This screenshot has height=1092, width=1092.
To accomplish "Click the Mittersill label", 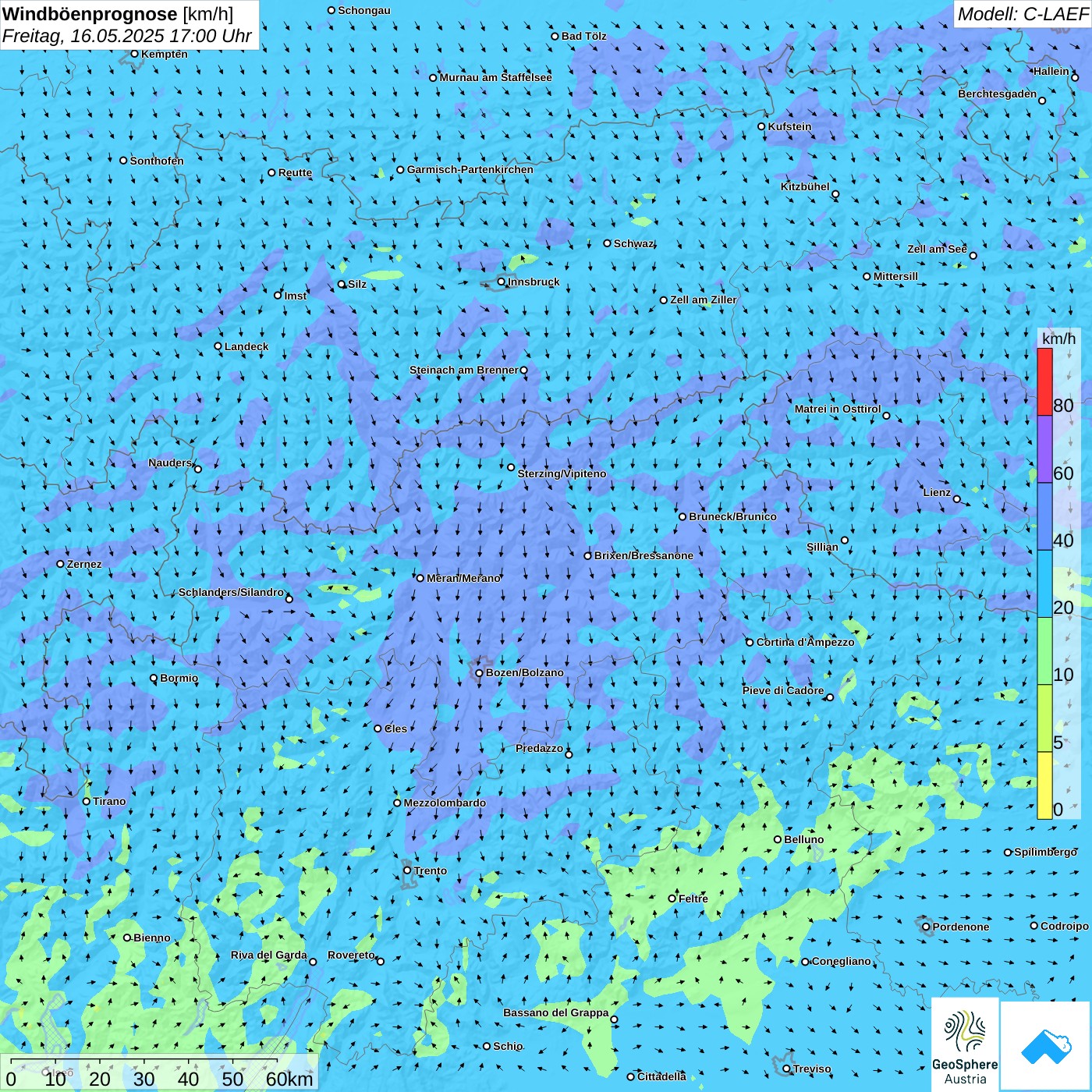I will [x=895, y=276].
